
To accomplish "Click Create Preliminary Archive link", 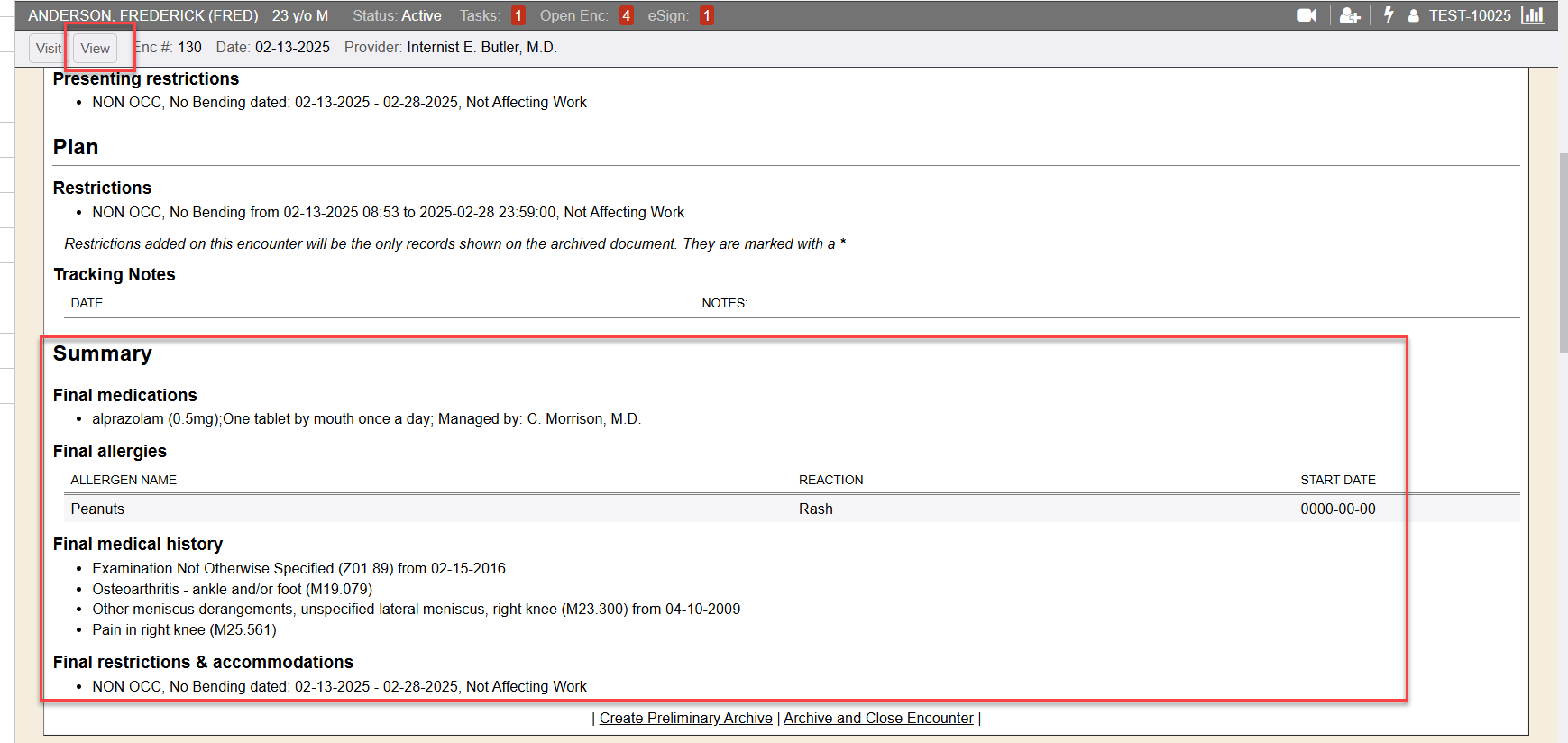I will coord(685,718).
